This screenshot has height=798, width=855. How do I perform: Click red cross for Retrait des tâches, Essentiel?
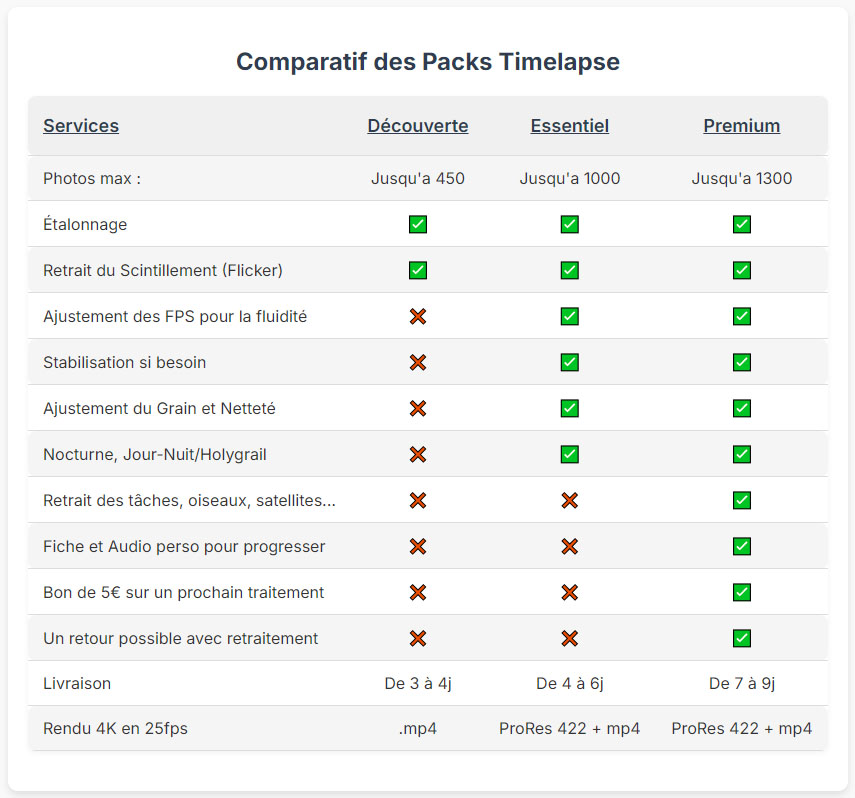click(569, 500)
